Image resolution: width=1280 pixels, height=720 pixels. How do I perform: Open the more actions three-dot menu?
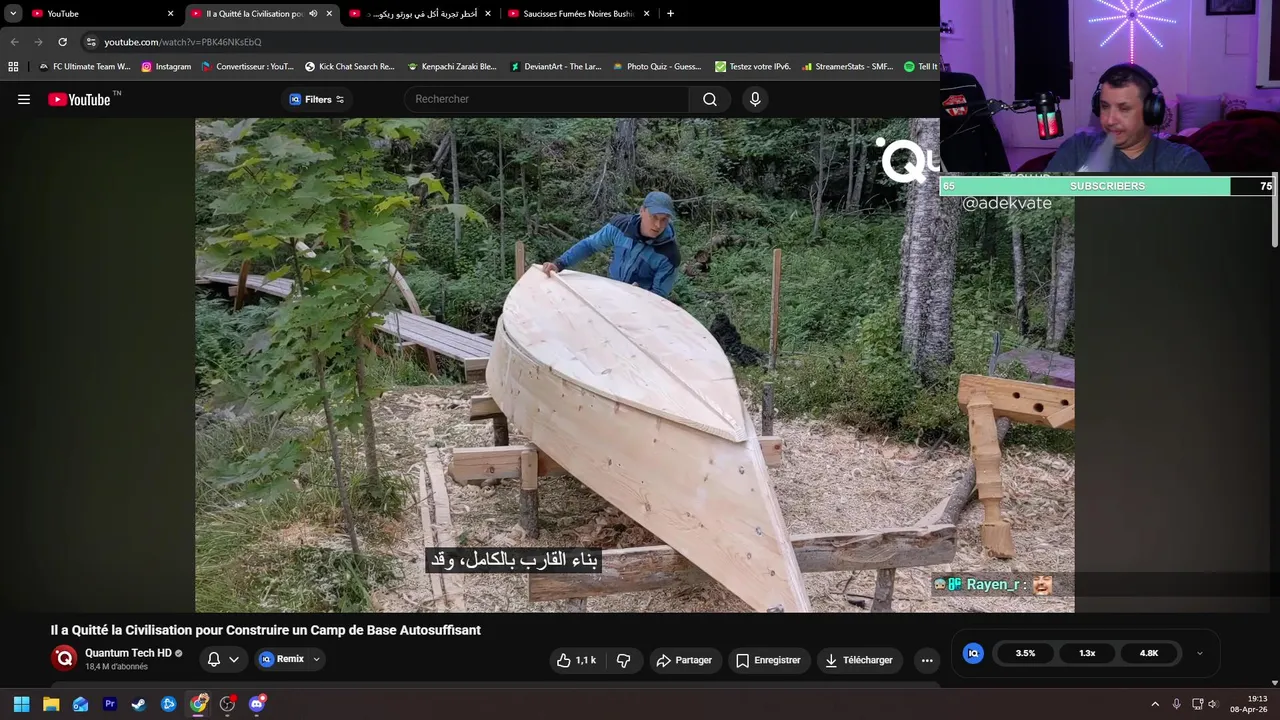click(927, 660)
